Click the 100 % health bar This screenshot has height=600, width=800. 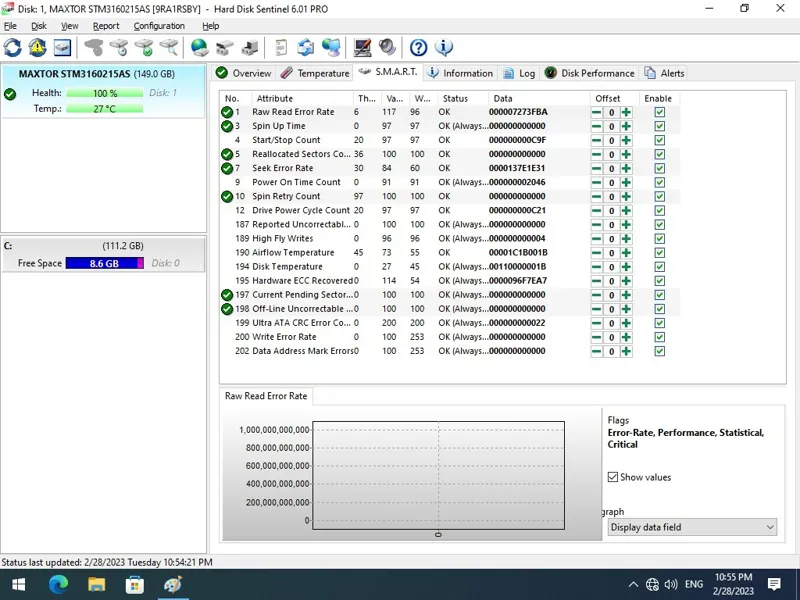coord(105,93)
